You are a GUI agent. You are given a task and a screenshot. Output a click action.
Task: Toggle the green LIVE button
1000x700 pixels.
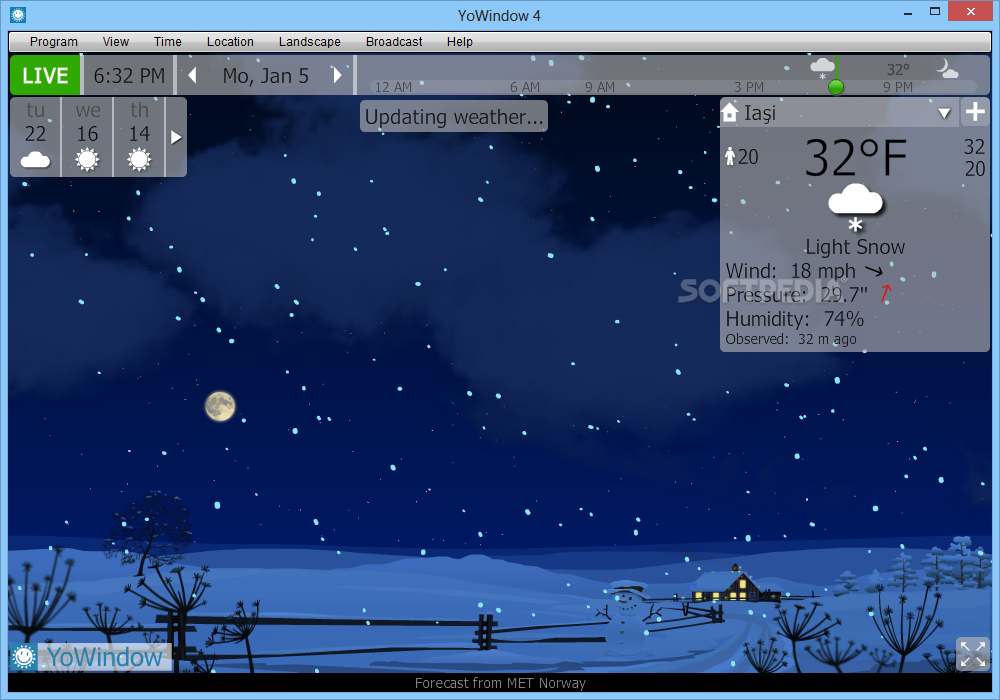pos(45,75)
